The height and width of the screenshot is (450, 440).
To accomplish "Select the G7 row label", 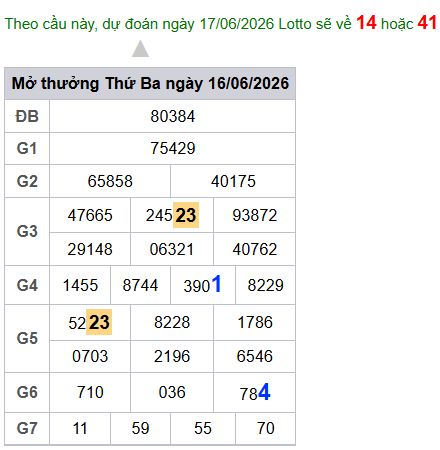I will pyautogui.click(x=27, y=428).
